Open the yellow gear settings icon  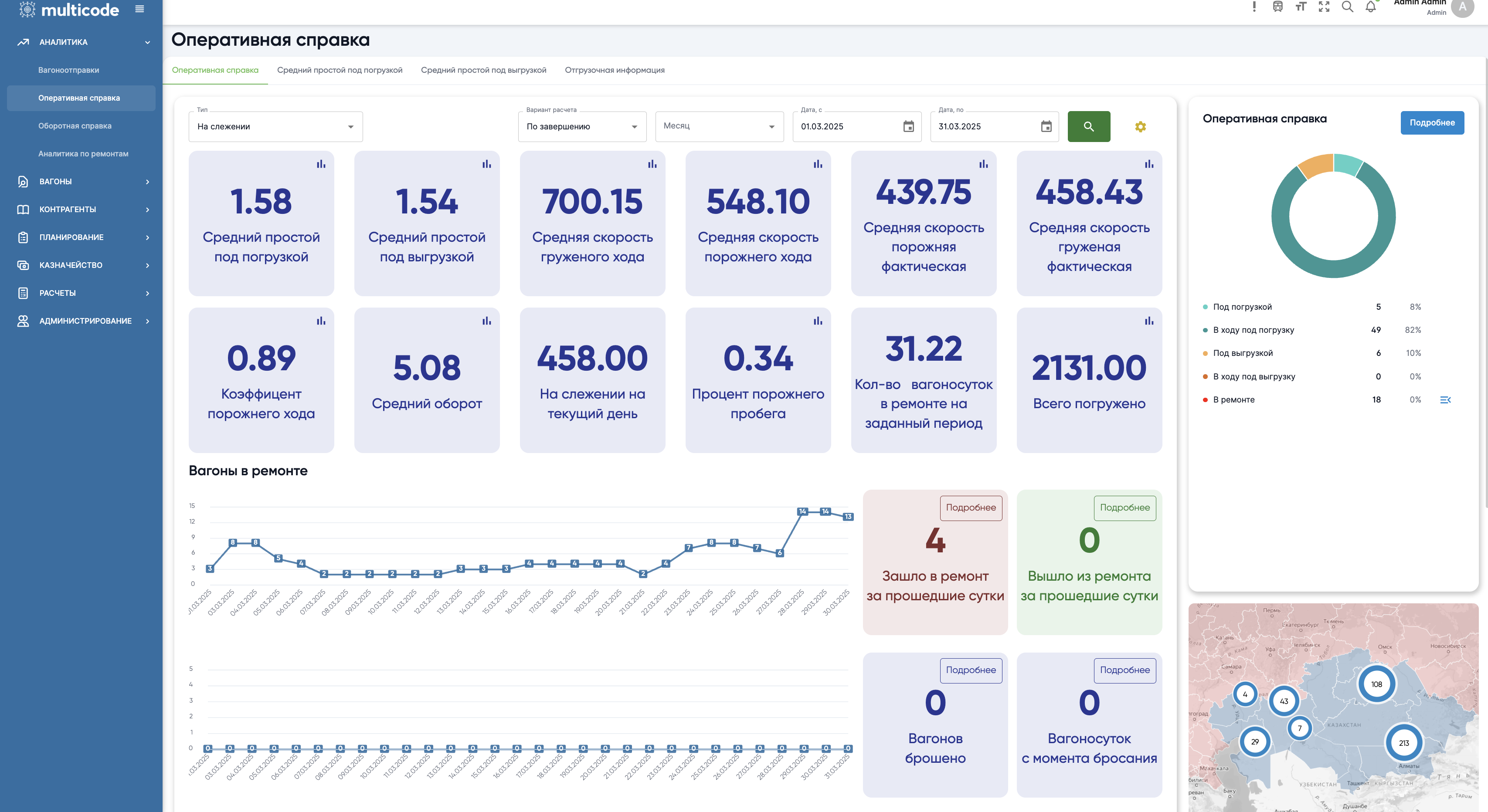coord(1140,126)
